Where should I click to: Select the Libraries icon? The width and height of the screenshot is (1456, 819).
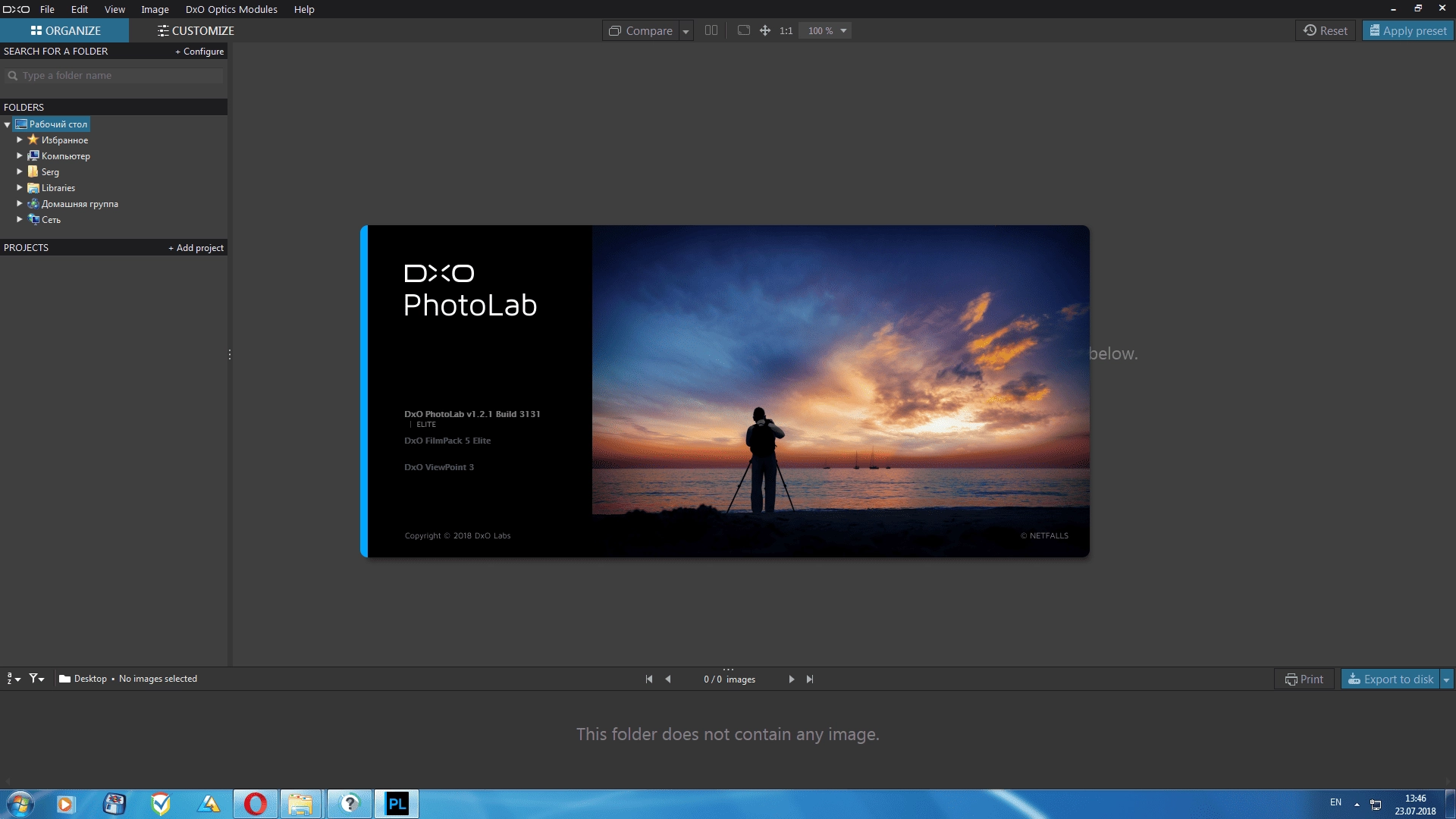coord(33,187)
